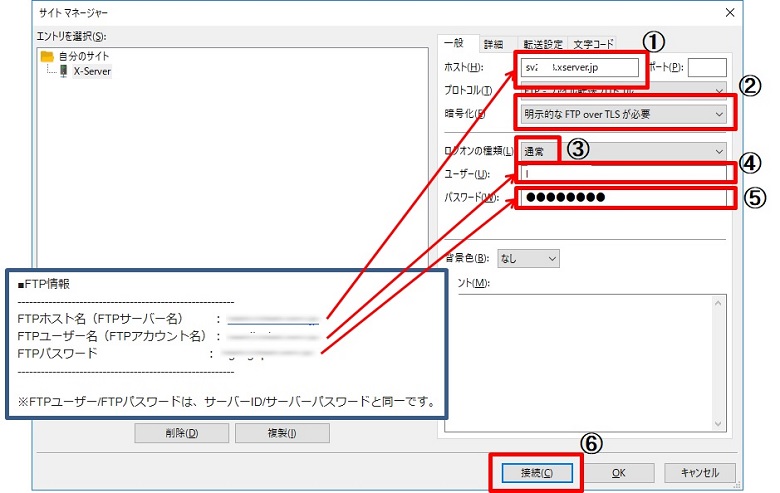
Task: Click the ホスト input field
Action: tap(580, 68)
